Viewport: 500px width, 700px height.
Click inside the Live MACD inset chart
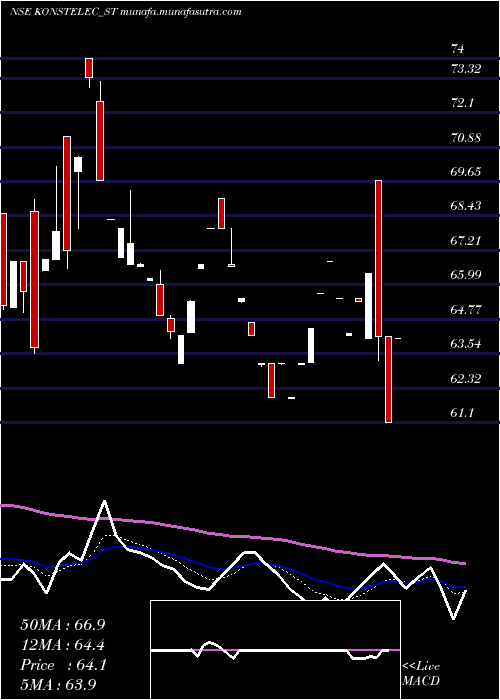pos(275,650)
